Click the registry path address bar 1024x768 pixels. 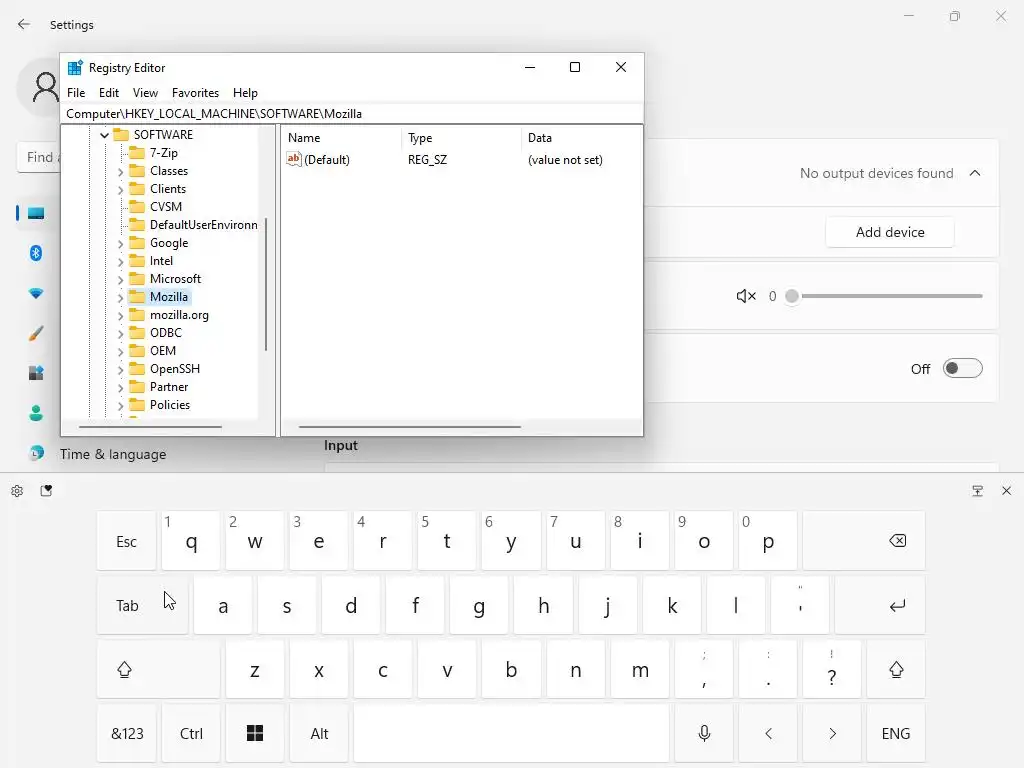[x=352, y=114]
